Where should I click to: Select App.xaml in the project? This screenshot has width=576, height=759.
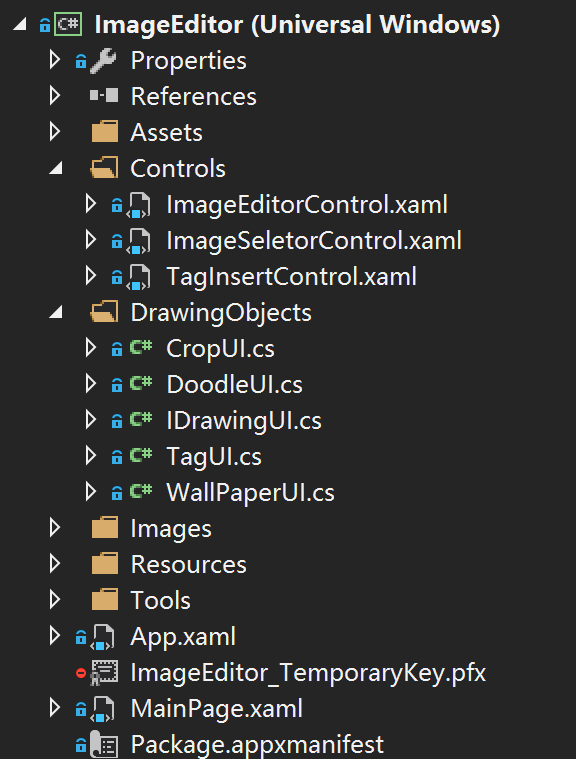coord(183,637)
